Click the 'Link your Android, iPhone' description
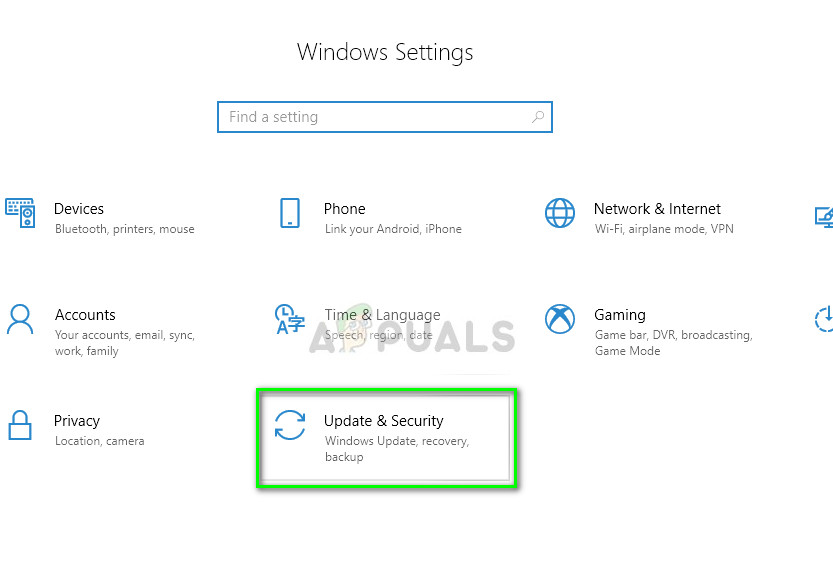833x581 pixels. tap(393, 229)
